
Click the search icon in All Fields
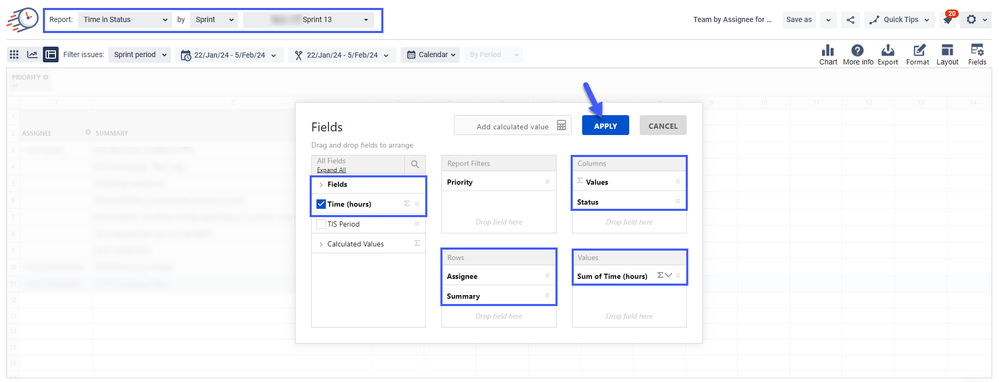415,165
